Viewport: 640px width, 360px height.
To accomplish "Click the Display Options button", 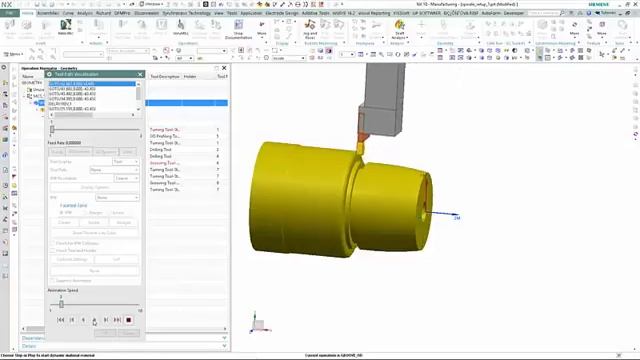I will [95, 187].
